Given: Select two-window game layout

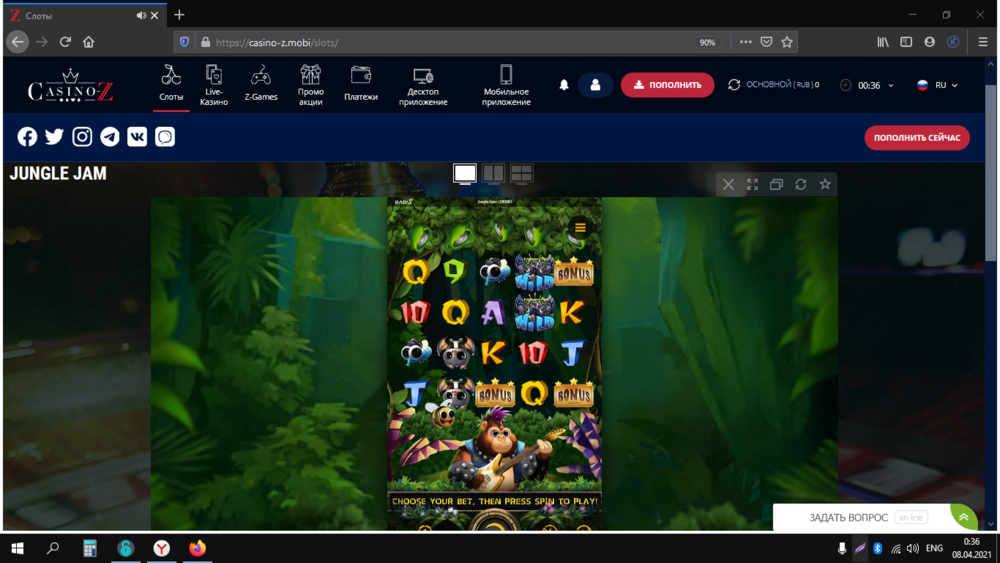Looking at the screenshot, I should (x=493, y=173).
